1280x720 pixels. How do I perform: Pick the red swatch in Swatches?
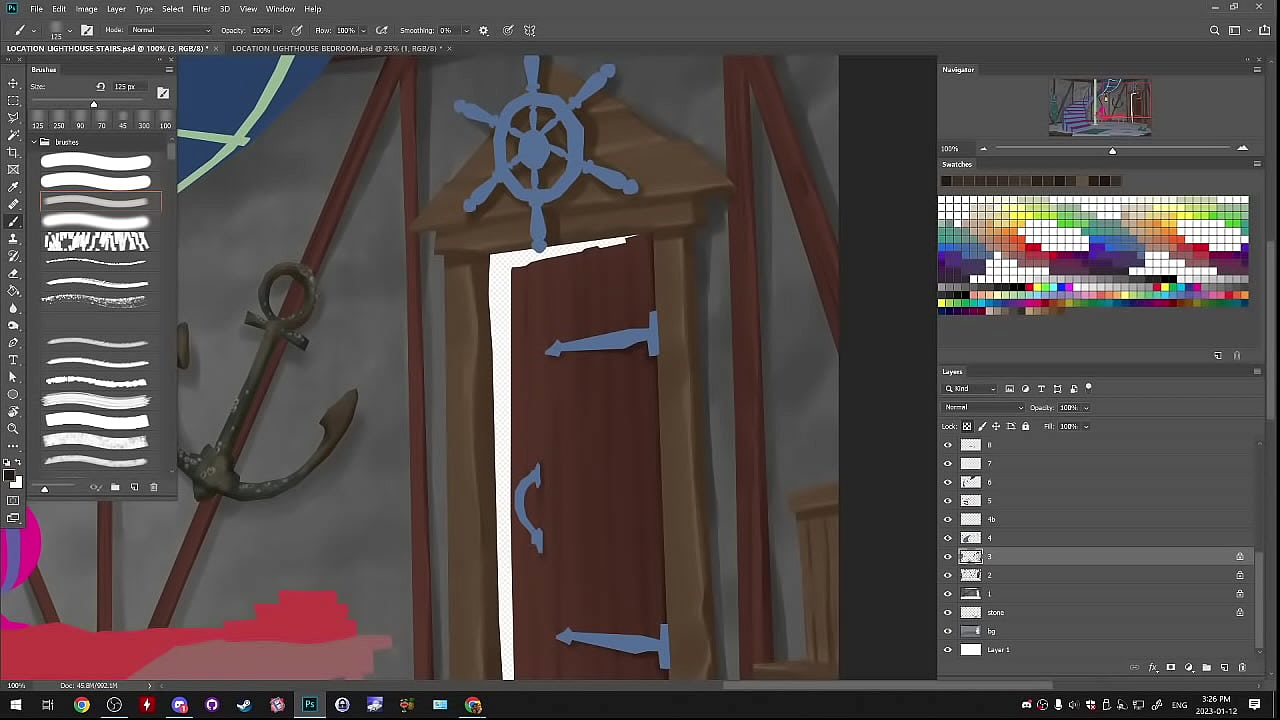1033,247
